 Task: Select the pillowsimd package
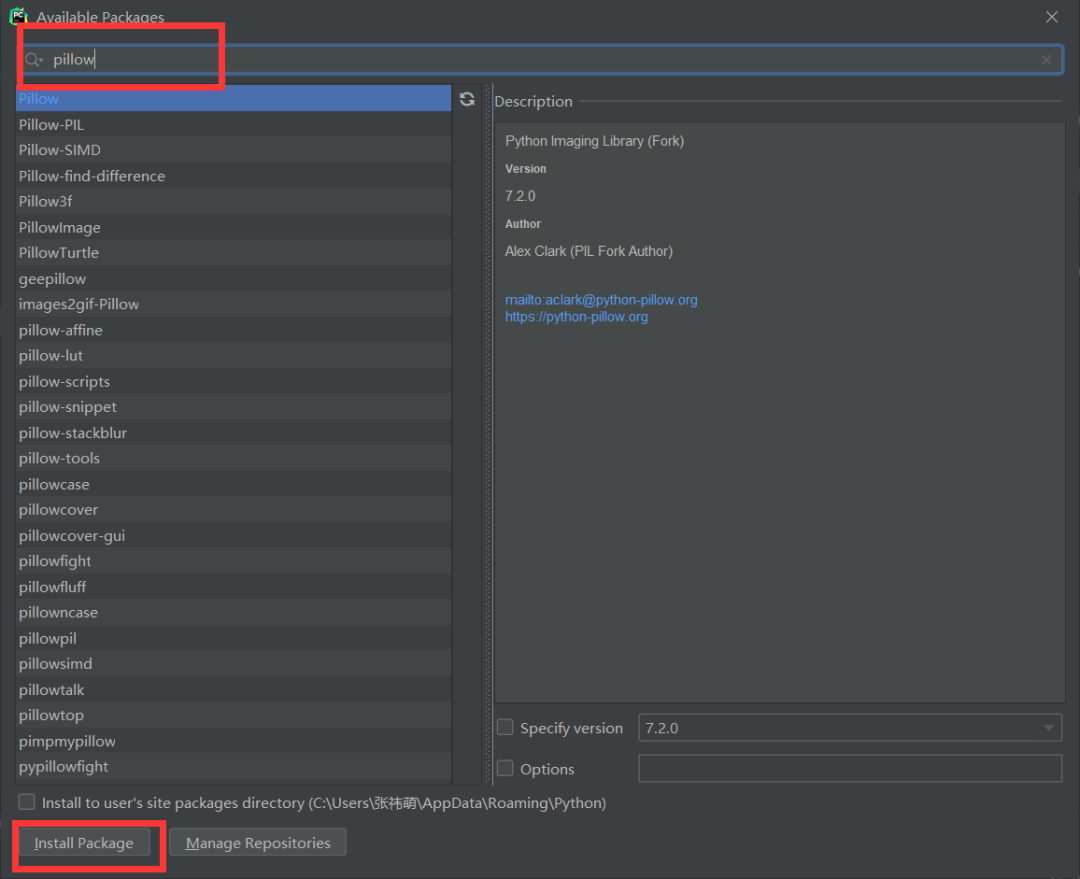[233, 664]
